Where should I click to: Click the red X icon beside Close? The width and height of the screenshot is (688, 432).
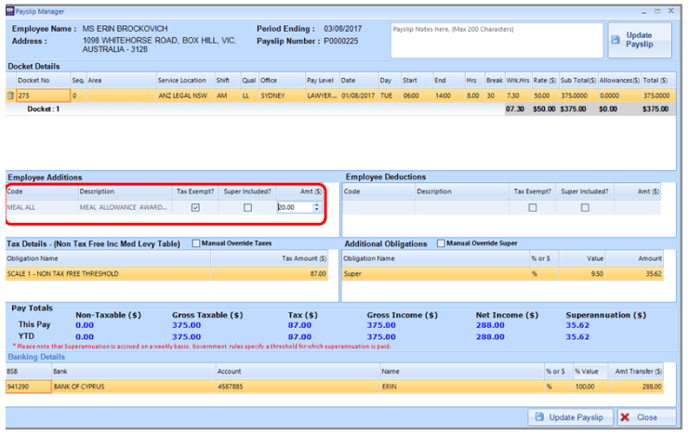click(625, 417)
